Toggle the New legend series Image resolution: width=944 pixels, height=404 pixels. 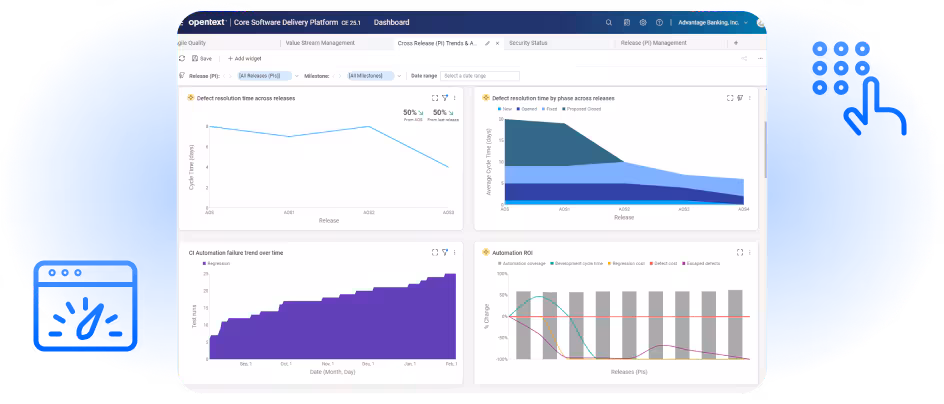(x=505, y=109)
